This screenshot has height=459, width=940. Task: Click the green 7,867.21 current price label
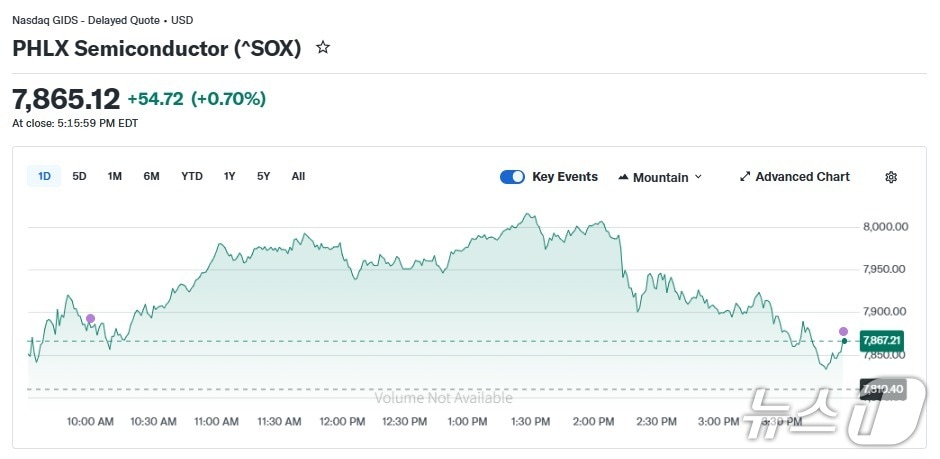[881, 341]
